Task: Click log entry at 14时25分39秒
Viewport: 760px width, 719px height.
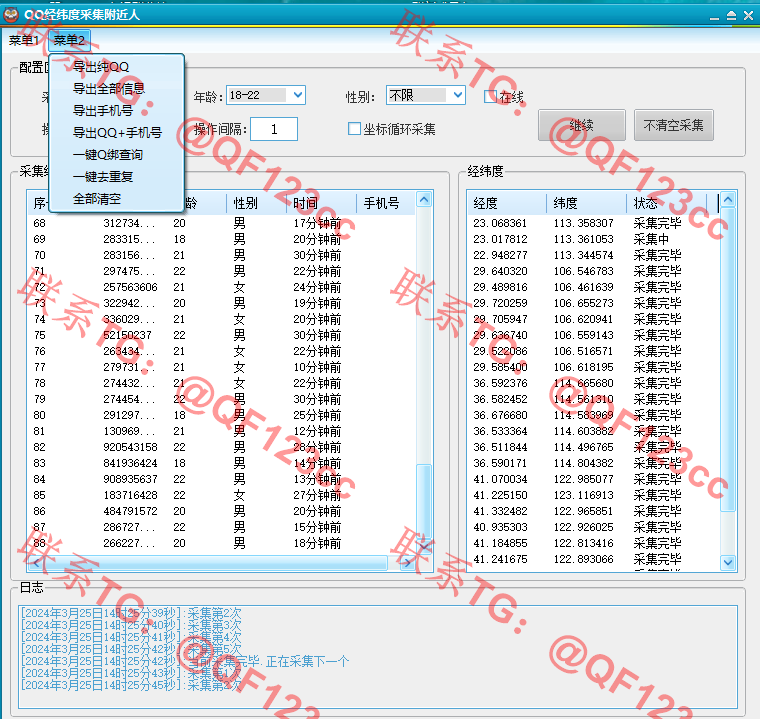Action: [131, 613]
